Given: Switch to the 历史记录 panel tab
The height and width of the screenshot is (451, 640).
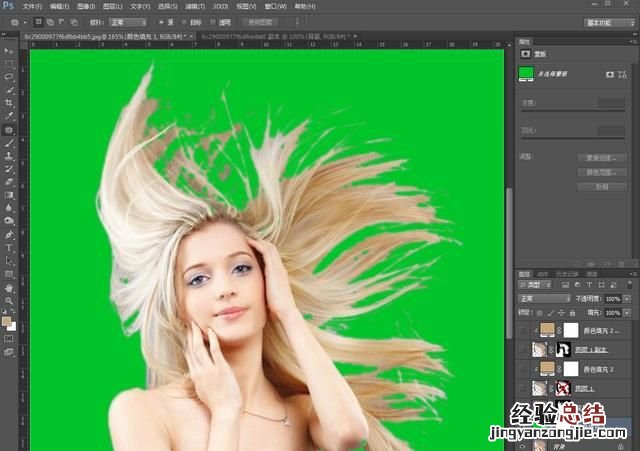Looking at the screenshot, I should [569, 274].
